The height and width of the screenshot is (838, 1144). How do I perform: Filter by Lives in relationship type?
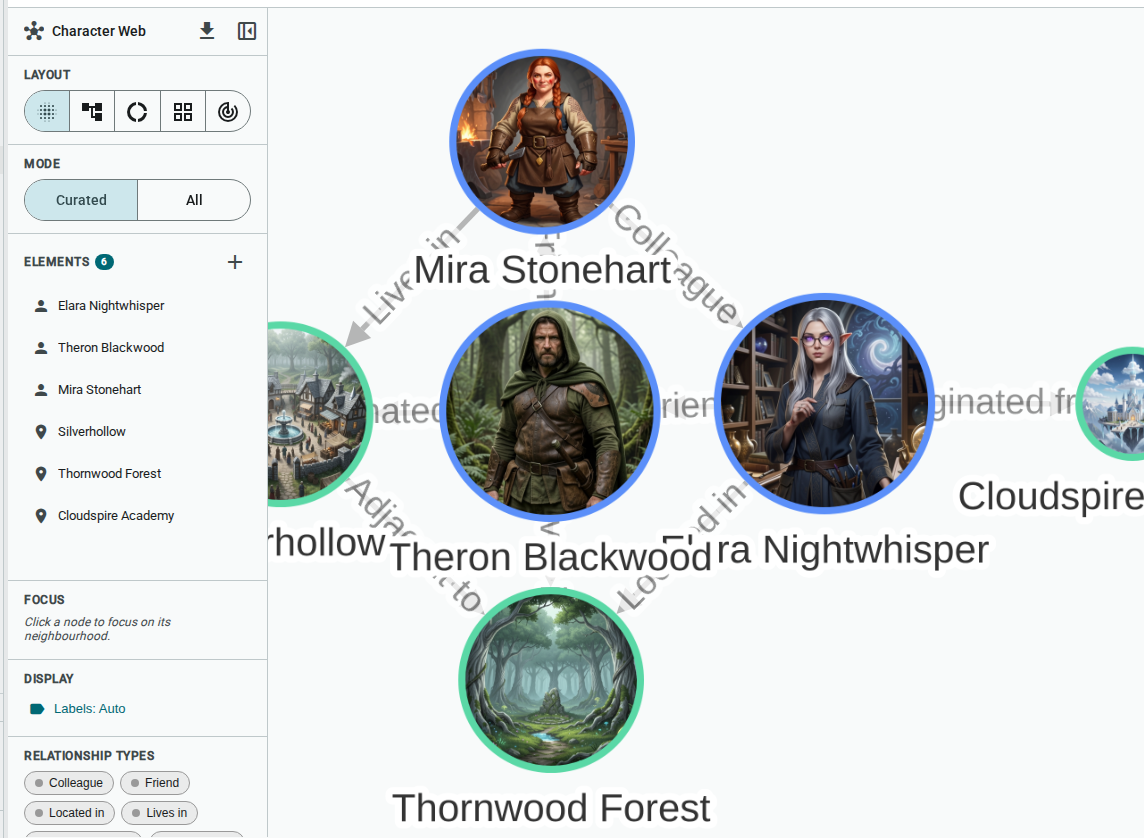159,812
